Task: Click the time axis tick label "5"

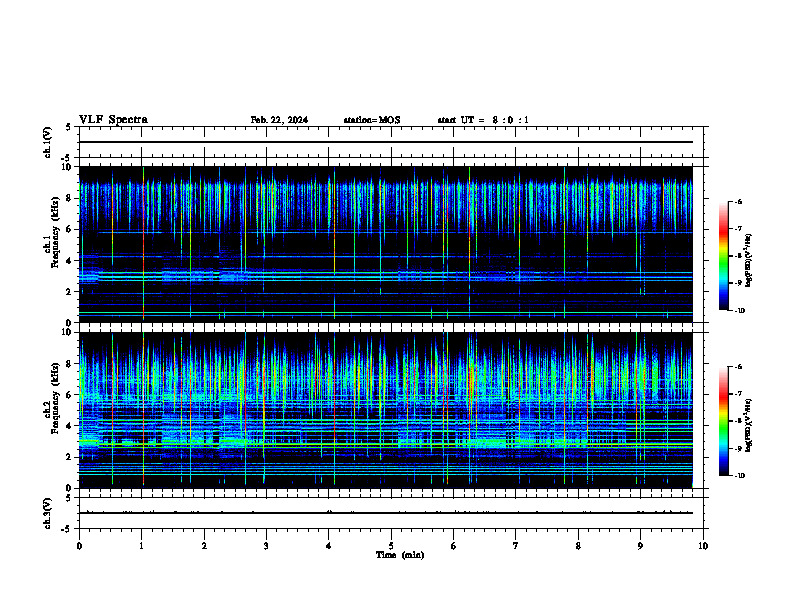Action: 391,546
